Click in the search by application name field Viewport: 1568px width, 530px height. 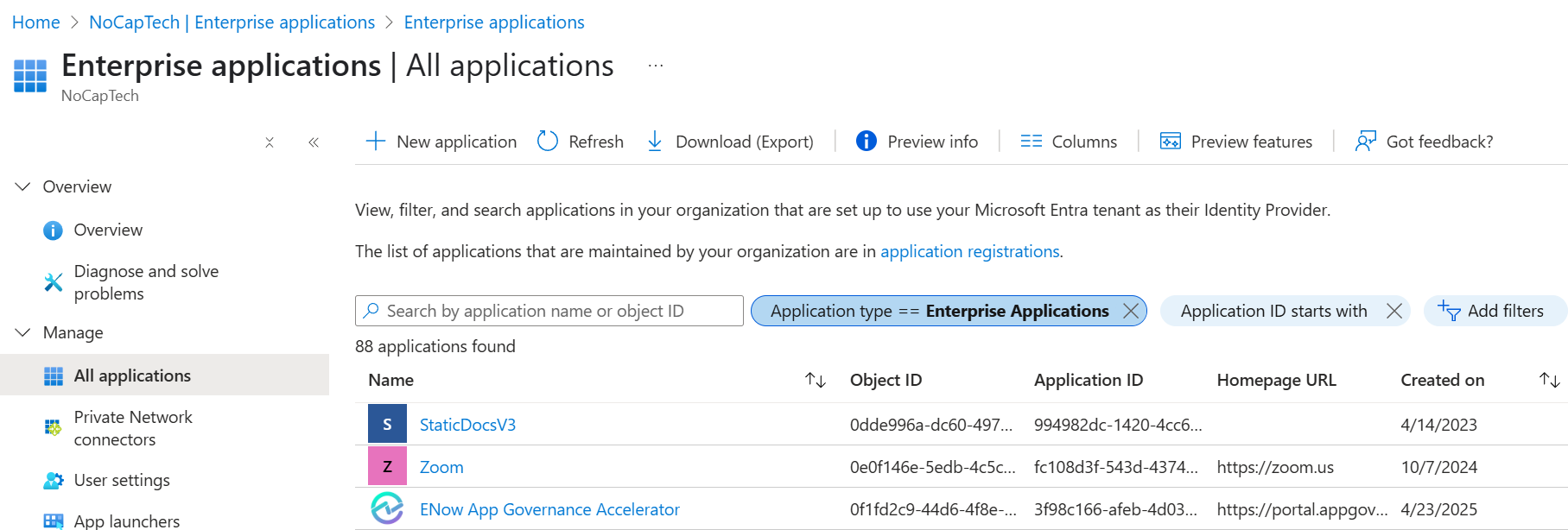coord(549,311)
